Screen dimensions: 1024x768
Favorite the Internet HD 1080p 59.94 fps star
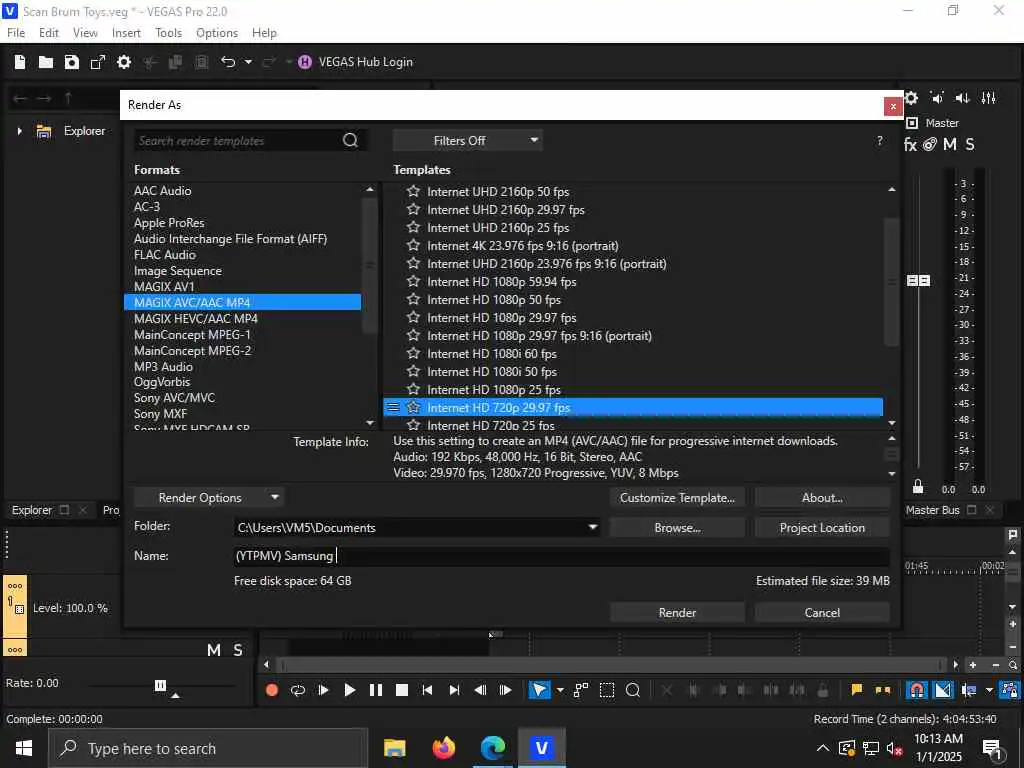(x=413, y=281)
